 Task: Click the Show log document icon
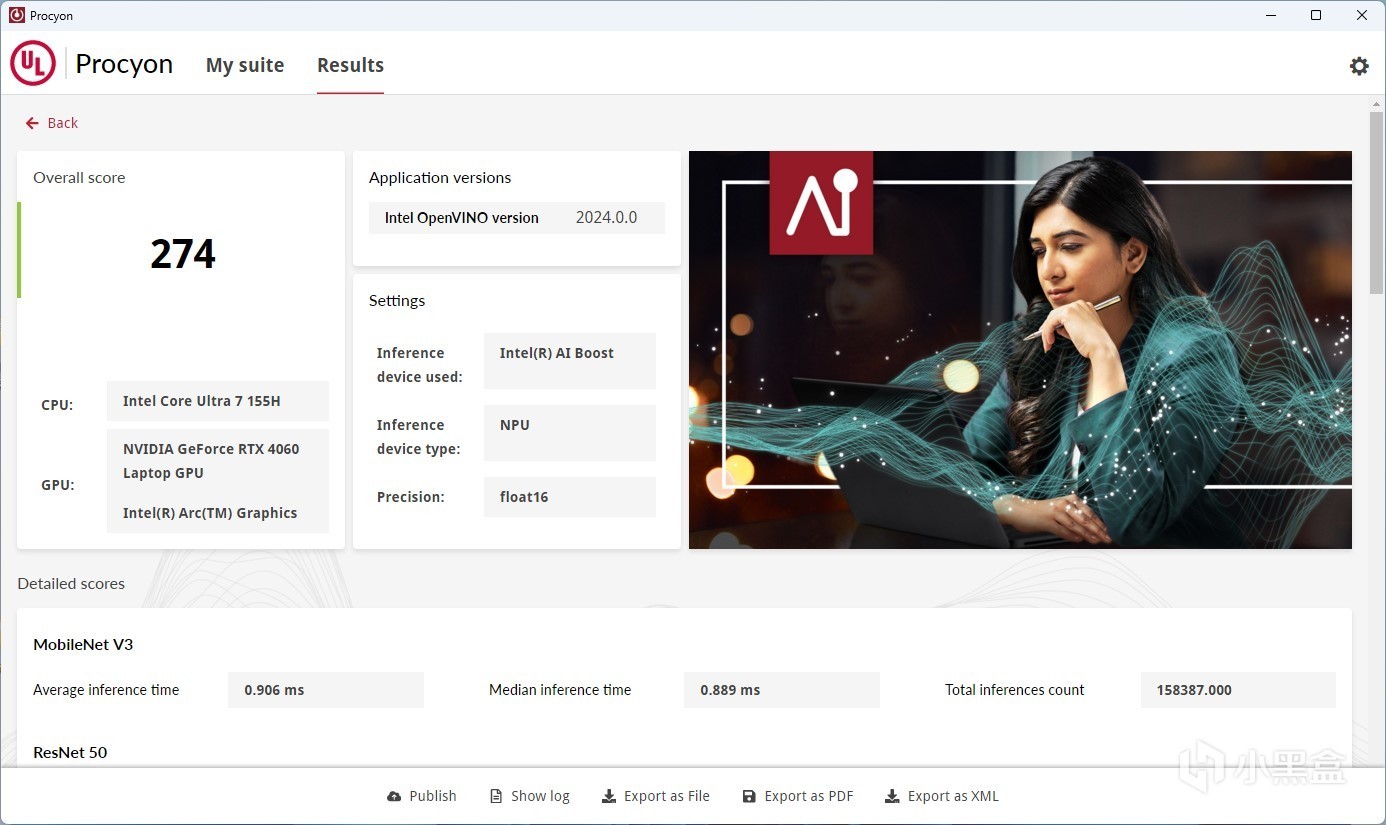click(495, 796)
